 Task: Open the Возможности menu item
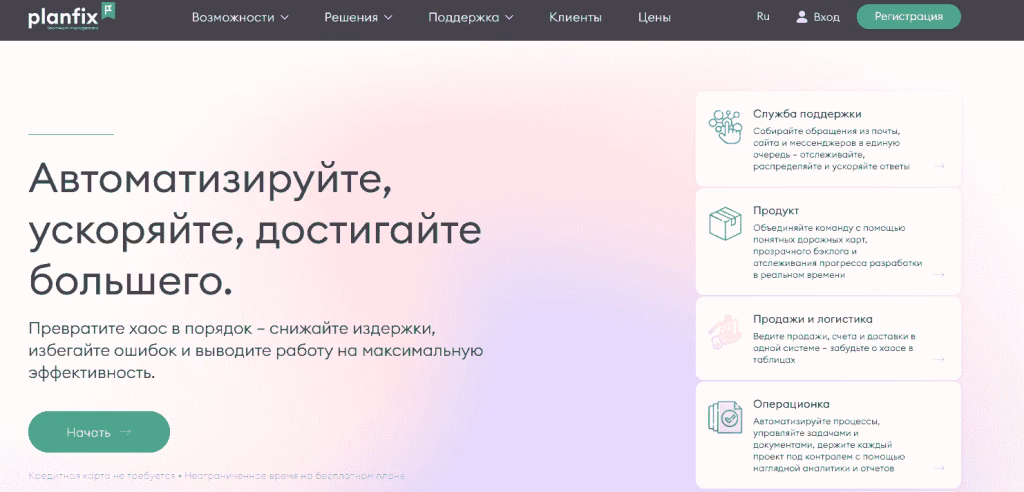pyautogui.click(x=233, y=18)
